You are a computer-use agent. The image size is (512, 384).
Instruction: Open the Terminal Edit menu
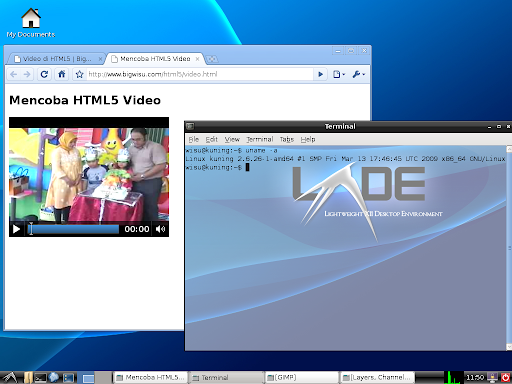click(x=211, y=139)
